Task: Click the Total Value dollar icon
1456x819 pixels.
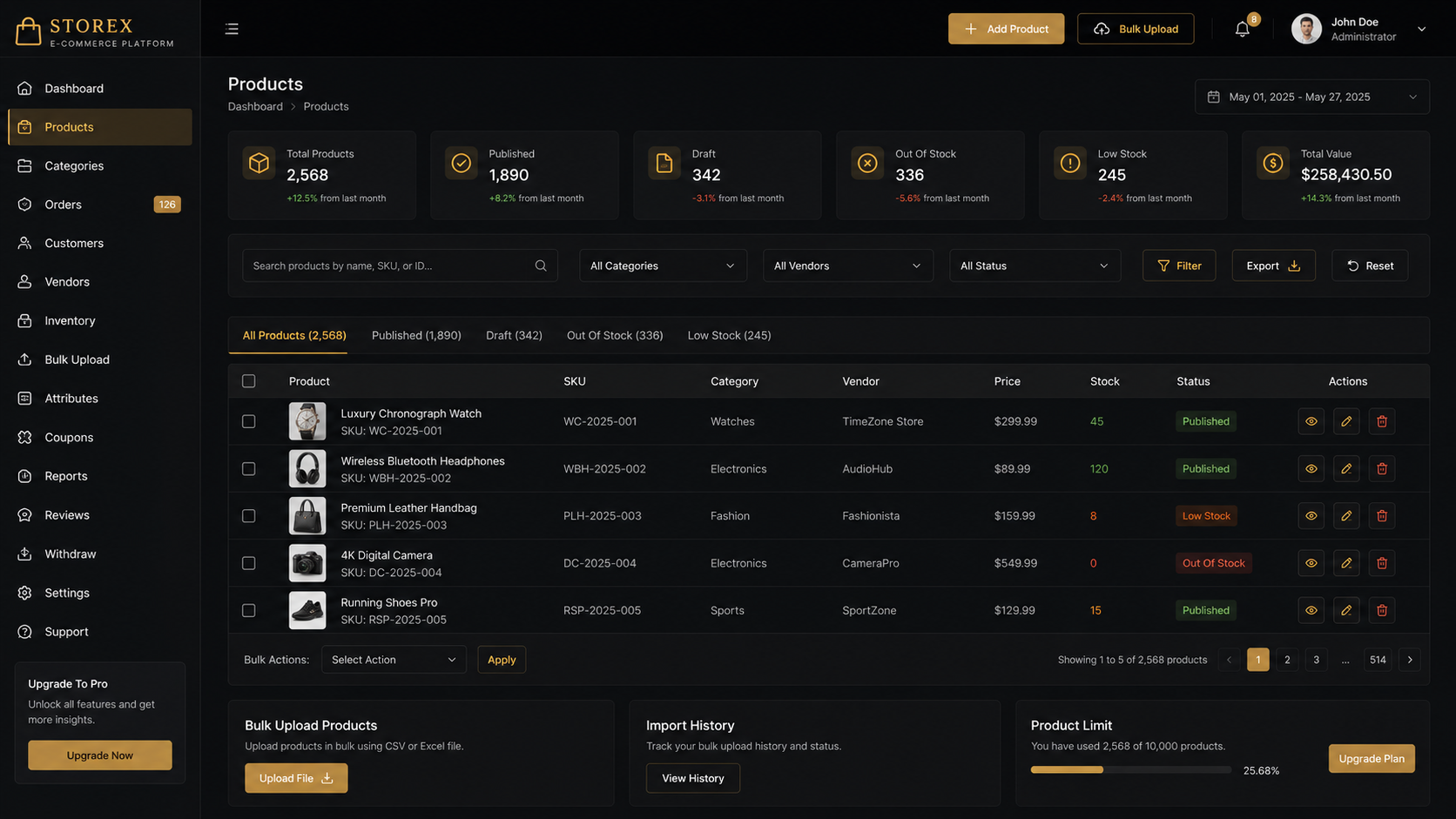Action: (x=1273, y=163)
